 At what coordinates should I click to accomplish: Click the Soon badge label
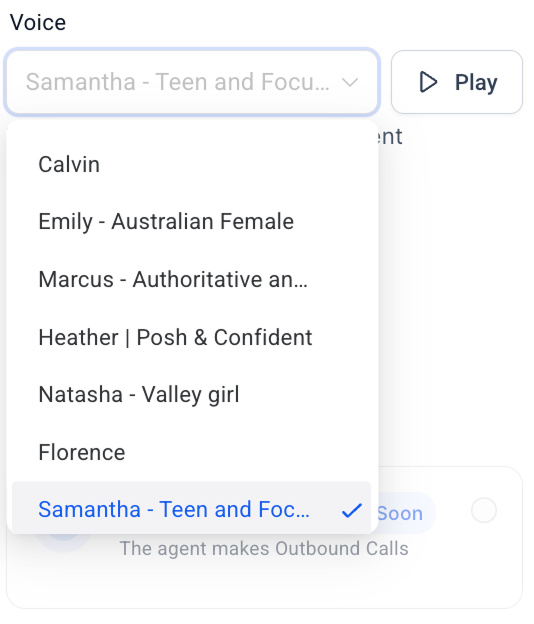(400, 513)
